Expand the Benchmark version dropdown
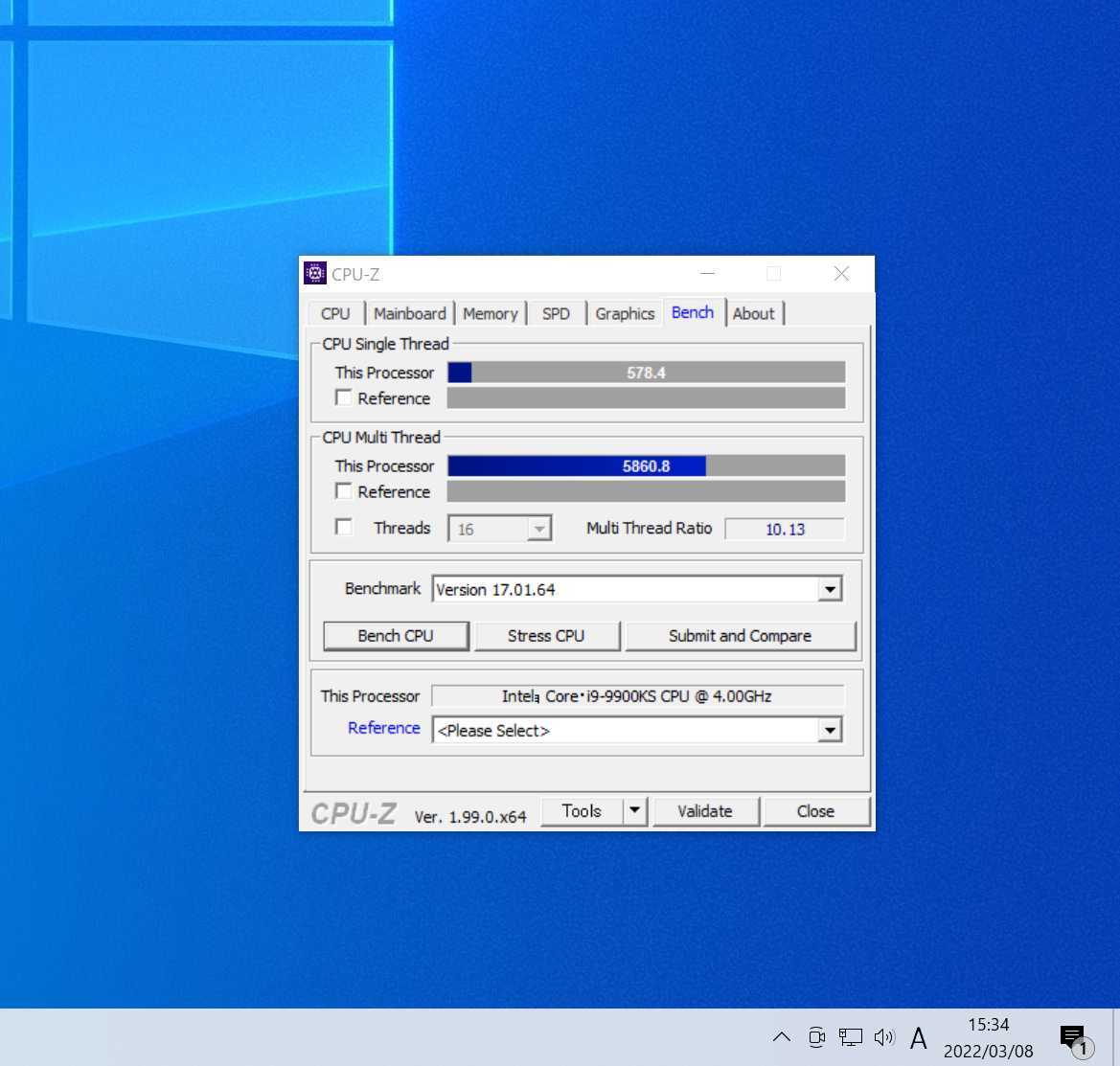1120x1066 pixels. click(830, 590)
